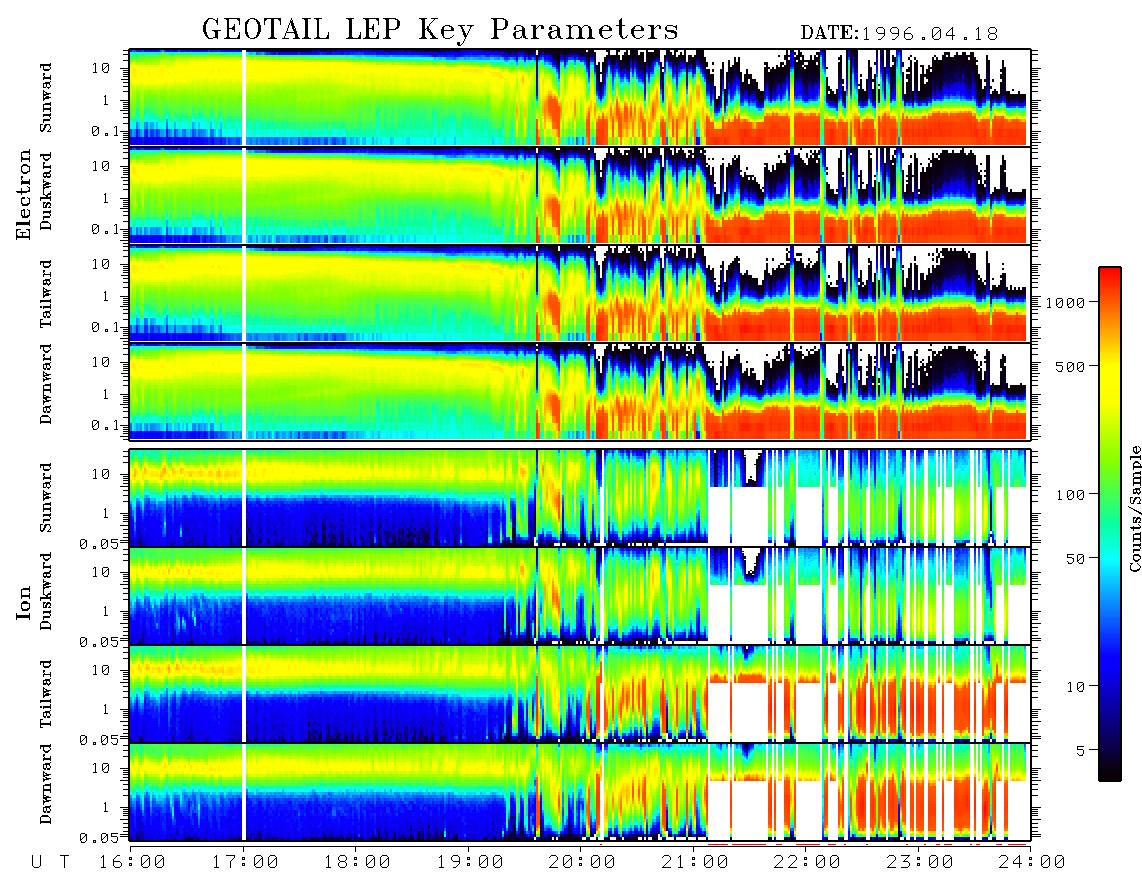Click the rainbow Counts/Sample color bar
The image size is (1142, 880).
[1109, 524]
